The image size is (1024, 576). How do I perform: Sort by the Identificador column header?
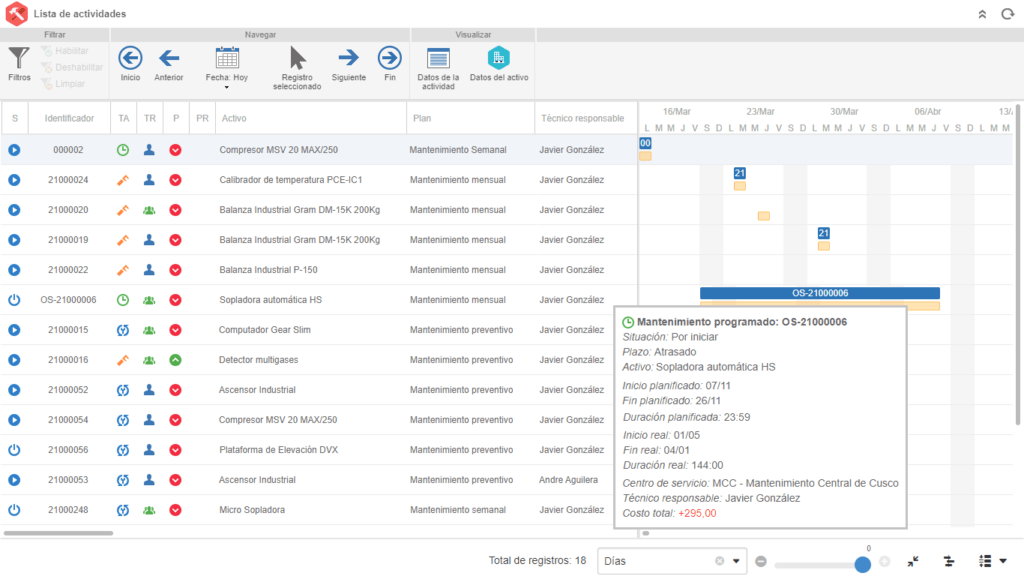click(68, 118)
